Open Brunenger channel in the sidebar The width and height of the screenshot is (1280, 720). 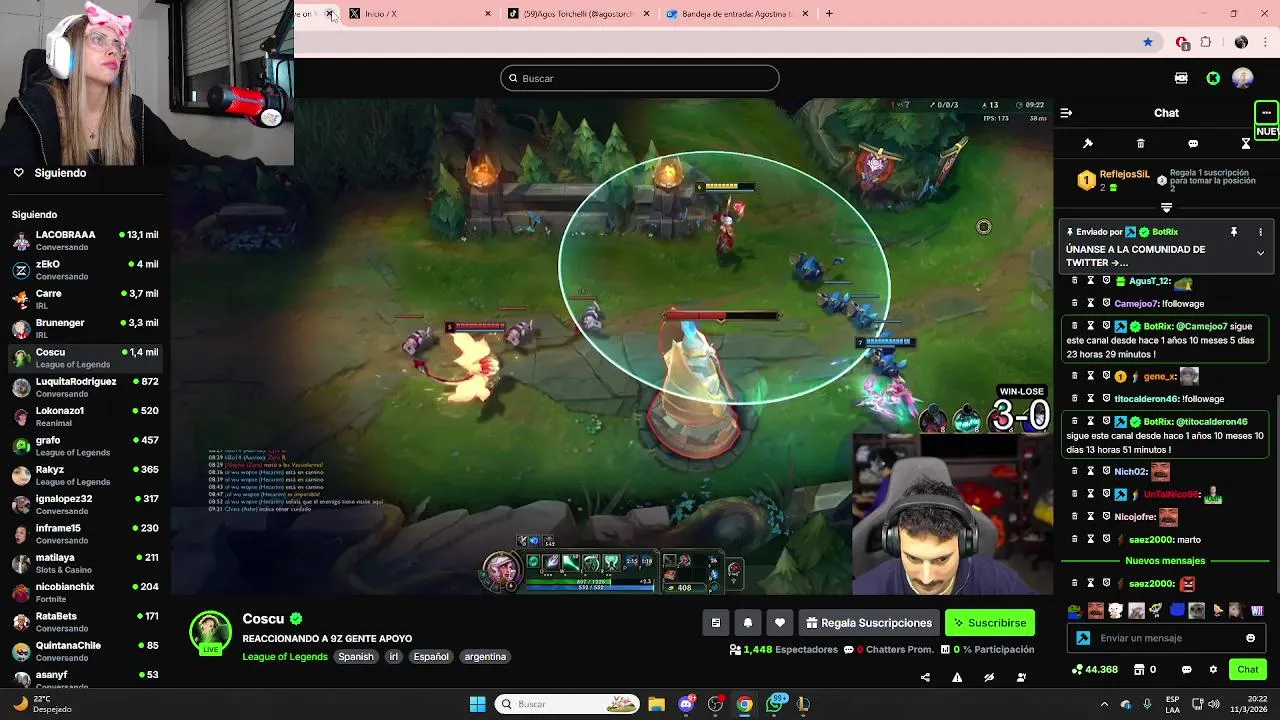pos(85,328)
